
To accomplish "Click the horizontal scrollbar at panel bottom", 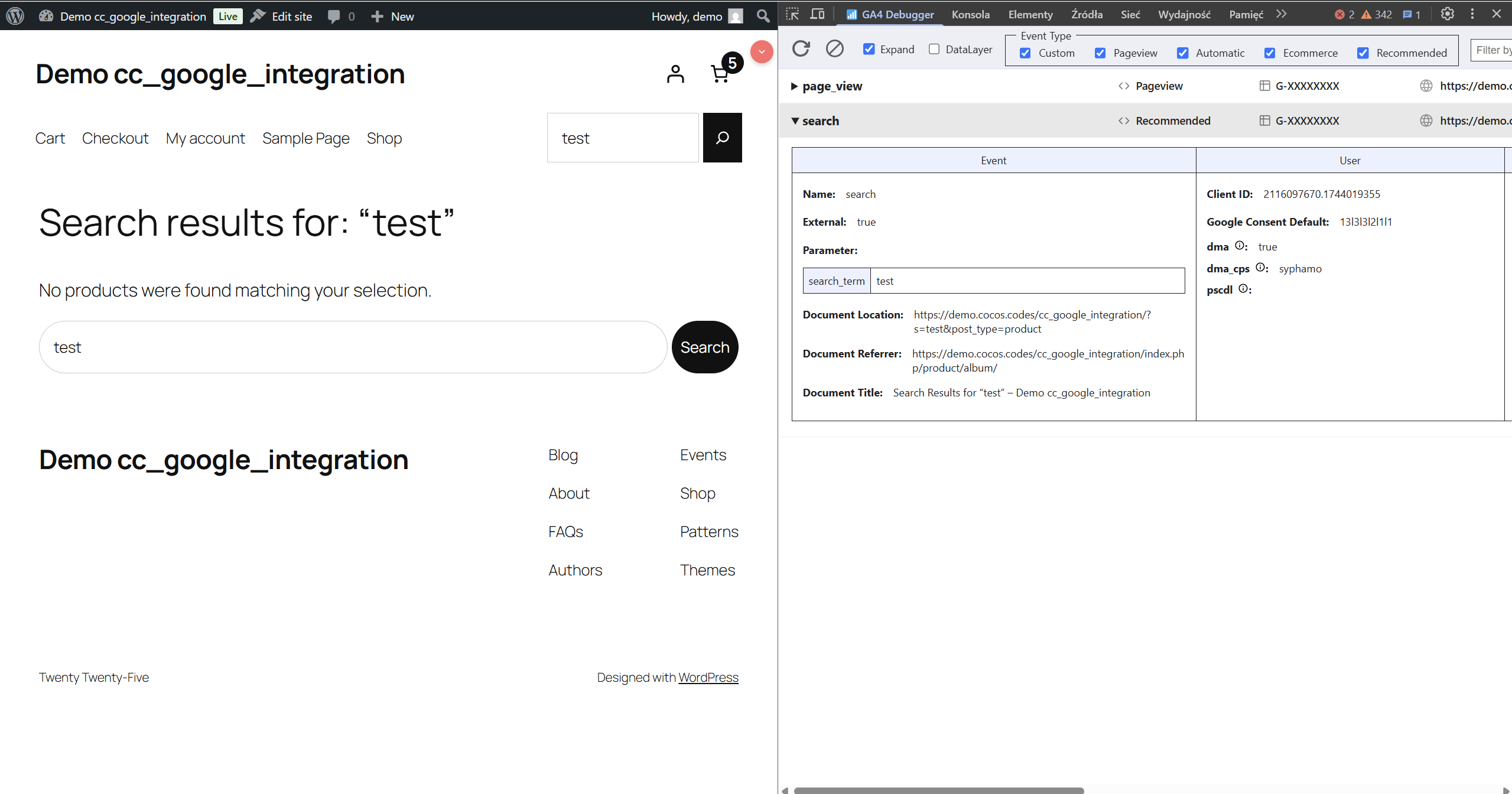I will click(x=938, y=790).
